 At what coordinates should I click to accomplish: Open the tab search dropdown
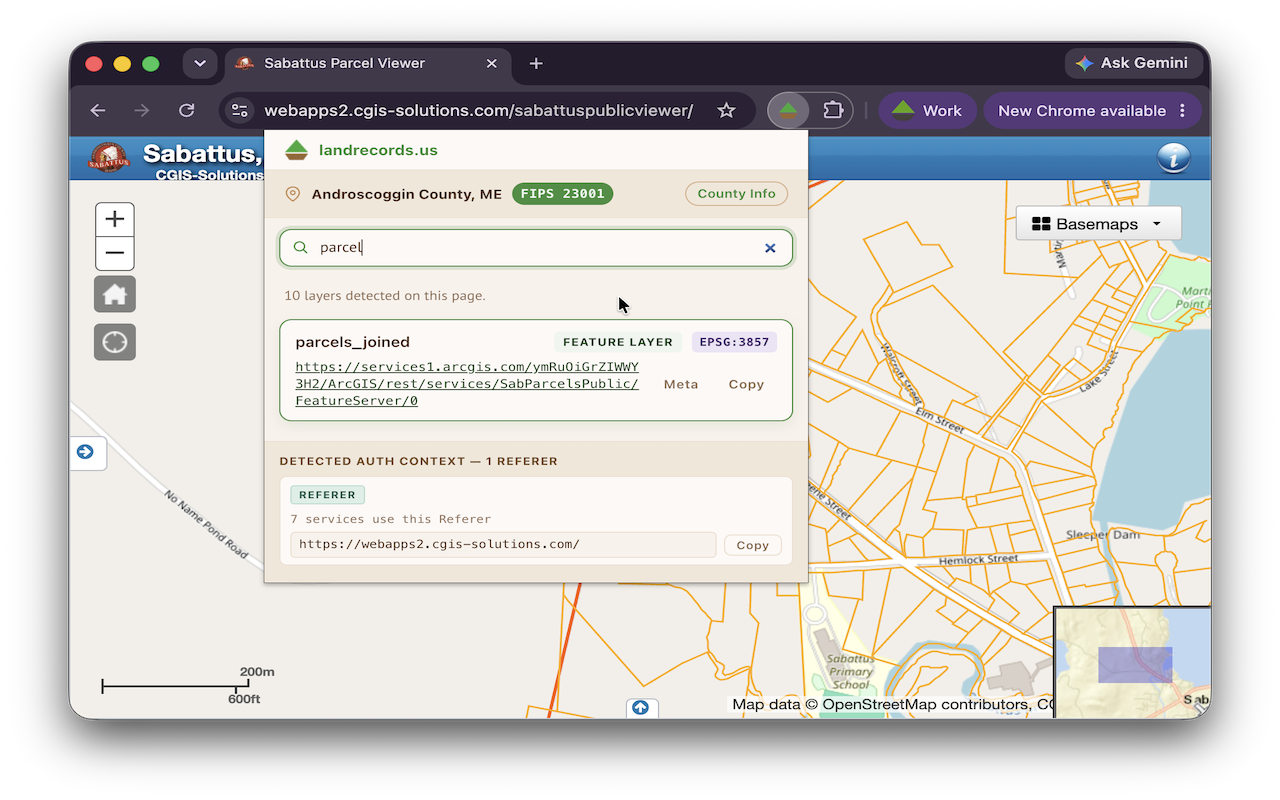click(200, 63)
